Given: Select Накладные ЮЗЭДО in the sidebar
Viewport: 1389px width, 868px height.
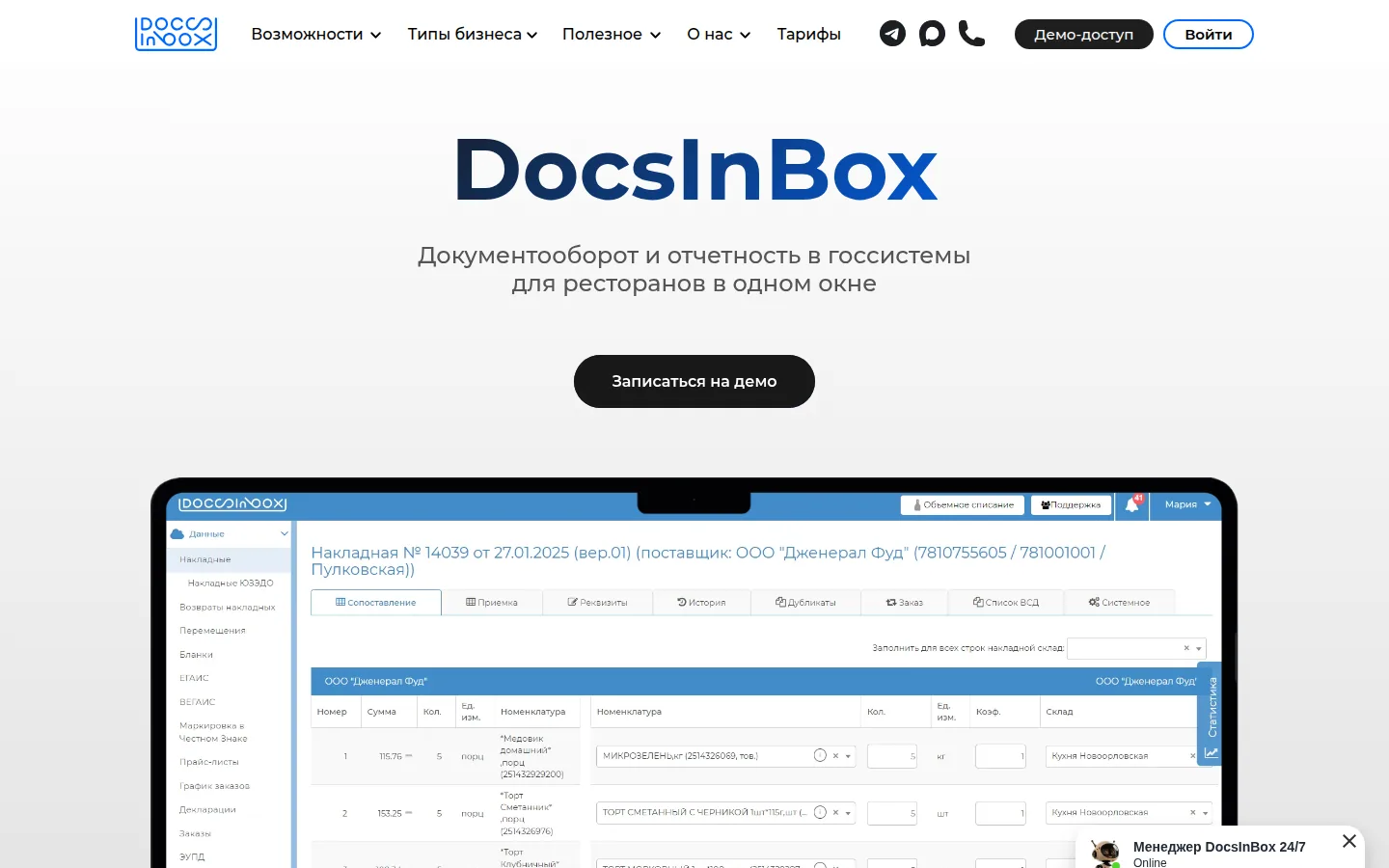Looking at the screenshot, I should tap(230, 583).
